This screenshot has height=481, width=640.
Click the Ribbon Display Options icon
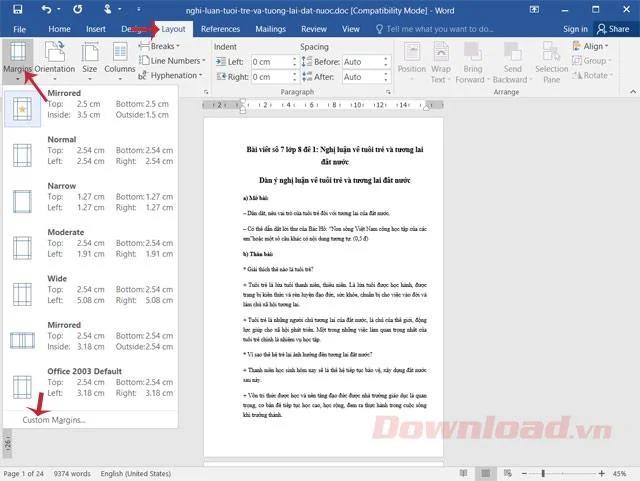tap(534, 9)
